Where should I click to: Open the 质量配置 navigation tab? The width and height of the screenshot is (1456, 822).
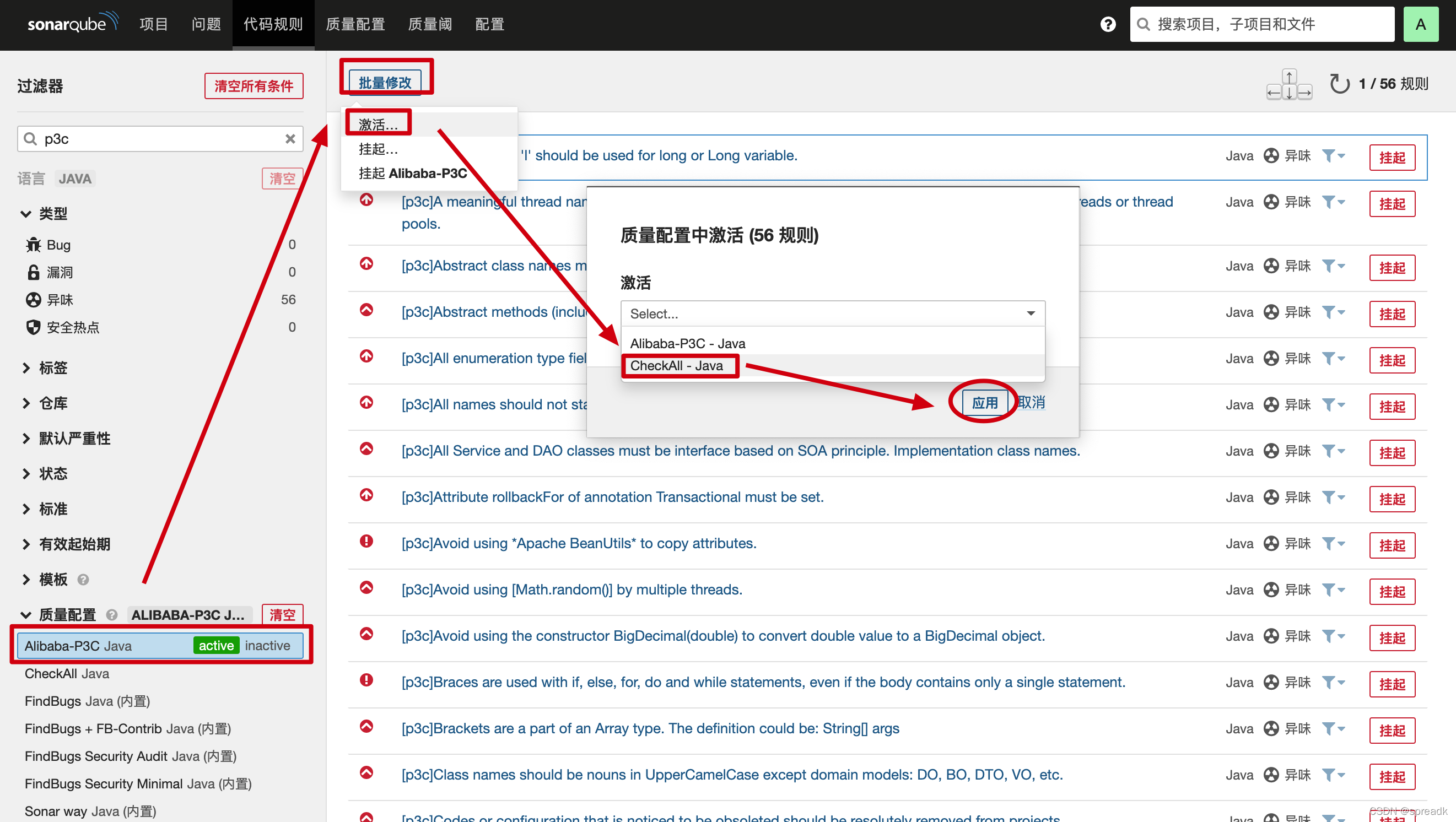[355, 24]
